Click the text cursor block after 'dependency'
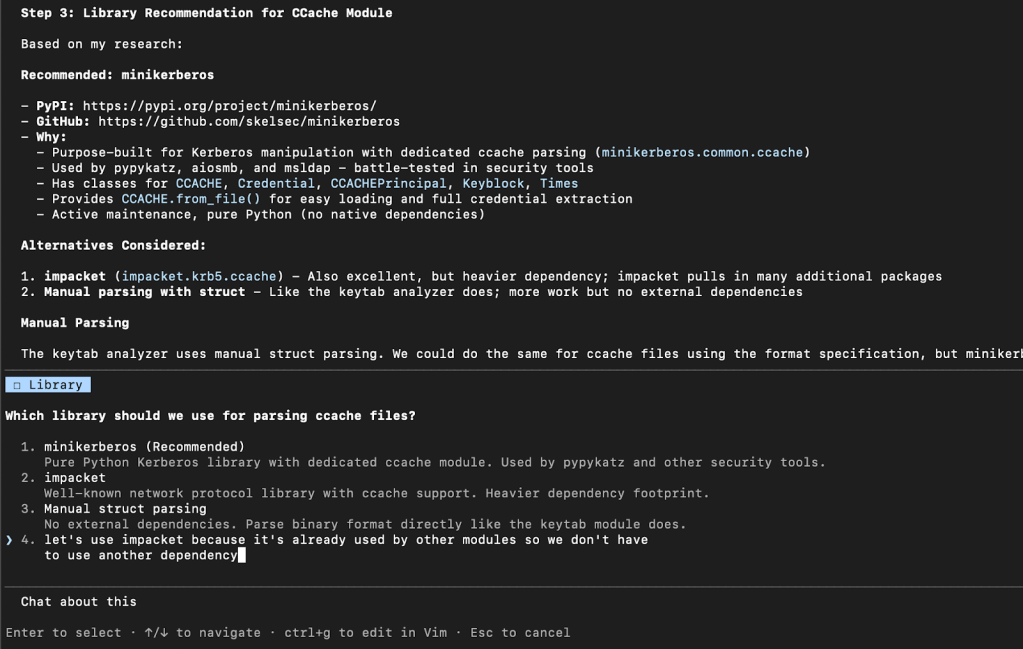The height and width of the screenshot is (649, 1023). click(x=241, y=555)
